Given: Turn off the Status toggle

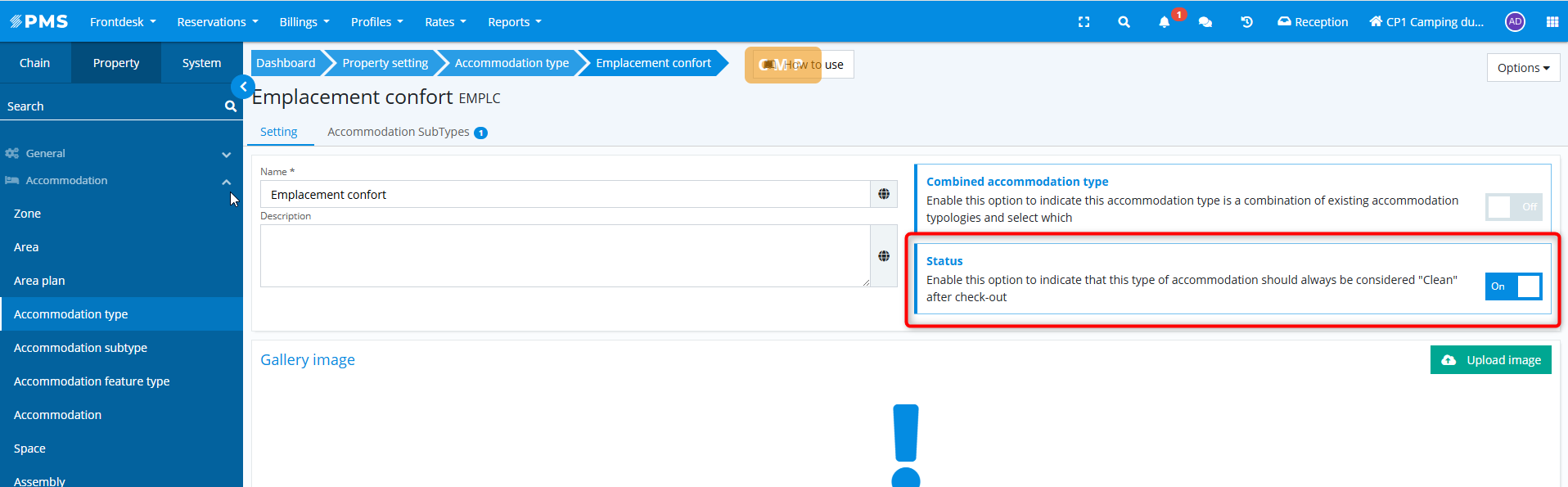Looking at the screenshot, I should coord(1513,286).
